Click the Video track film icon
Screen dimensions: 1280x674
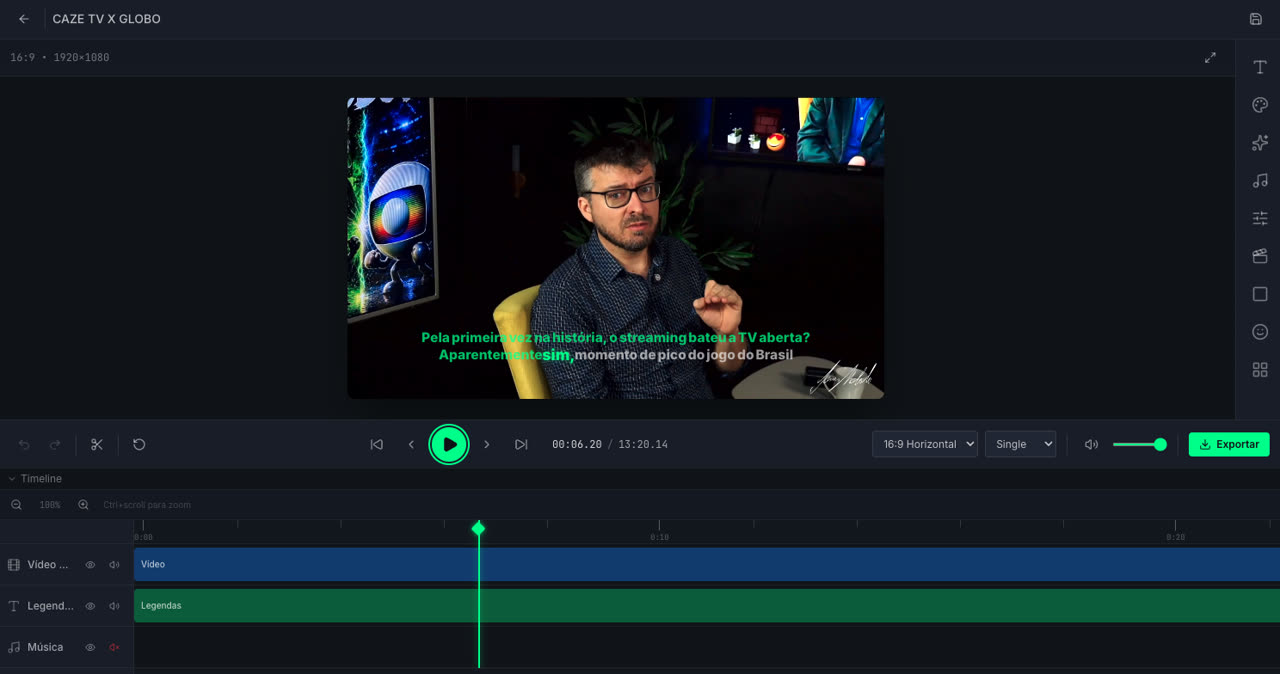coord(14,565)
